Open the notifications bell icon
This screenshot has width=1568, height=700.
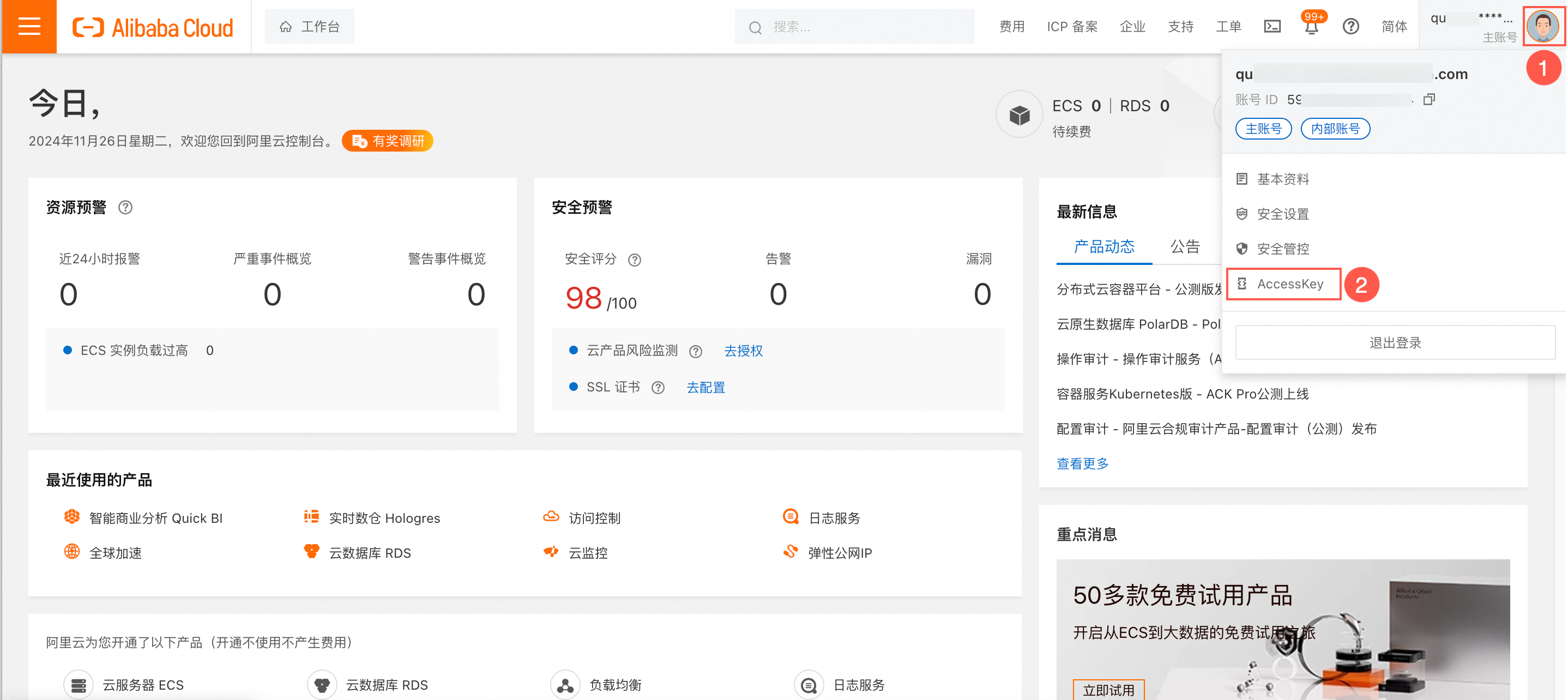1311,27
